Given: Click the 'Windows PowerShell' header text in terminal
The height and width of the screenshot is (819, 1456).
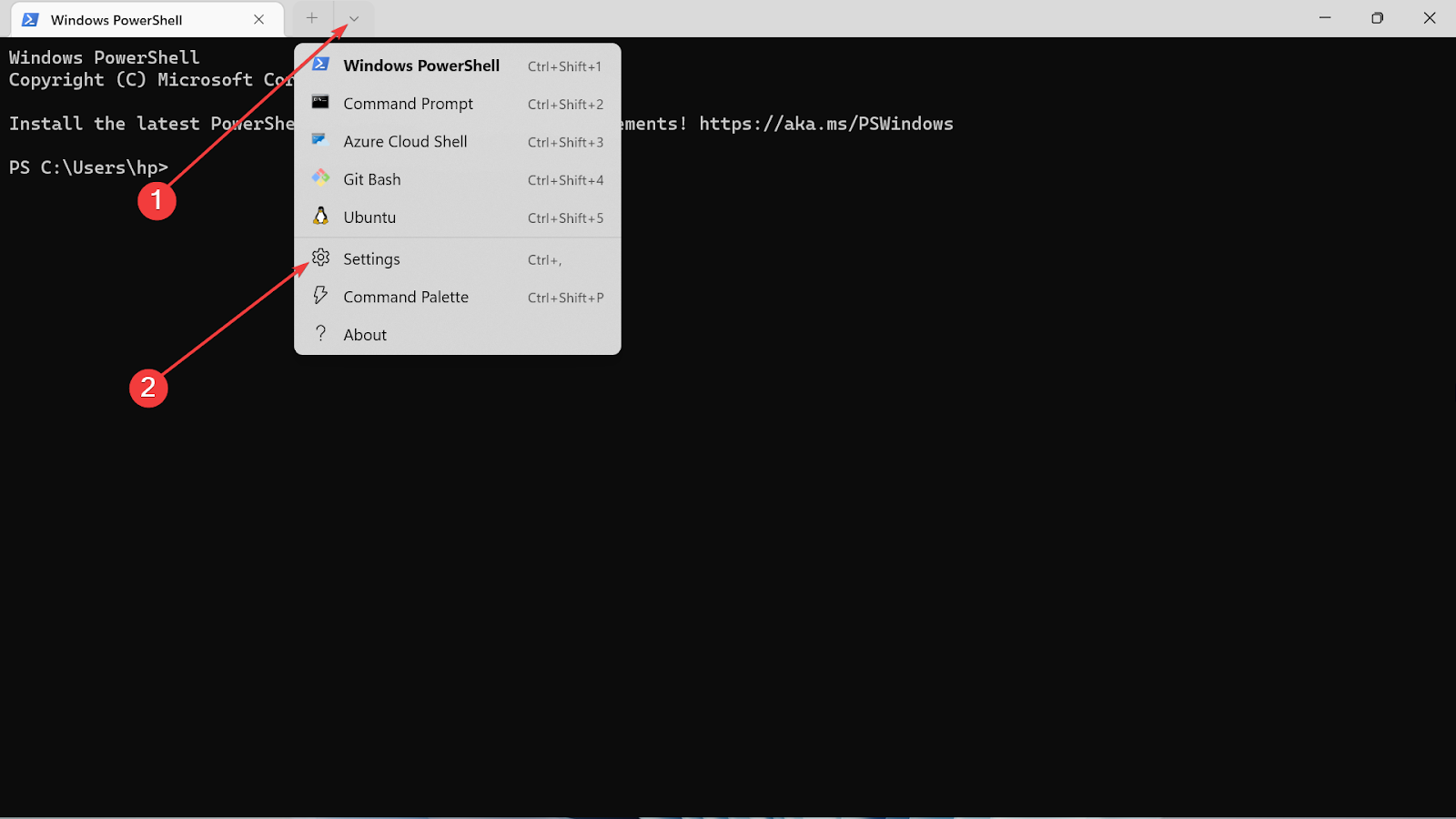Looking at the screenshot, I should pyautogui.click(x=104, y=57).
